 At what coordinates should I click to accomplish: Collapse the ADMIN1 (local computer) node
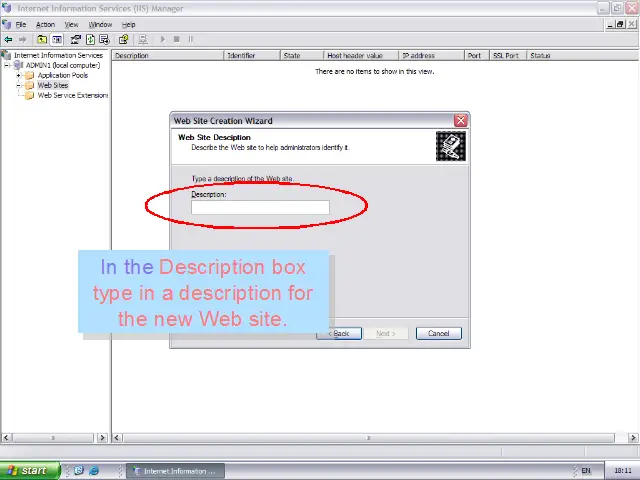(7, 65)
